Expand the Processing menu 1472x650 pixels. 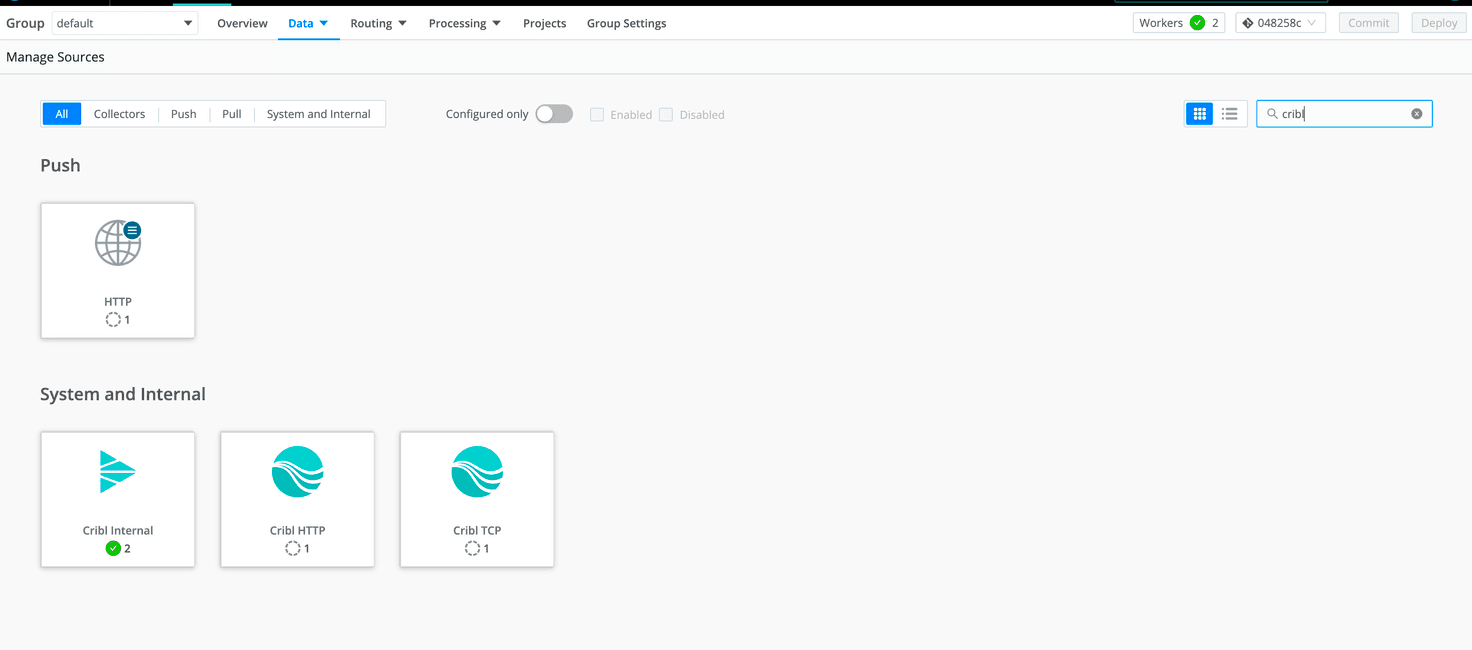[464, 23]
